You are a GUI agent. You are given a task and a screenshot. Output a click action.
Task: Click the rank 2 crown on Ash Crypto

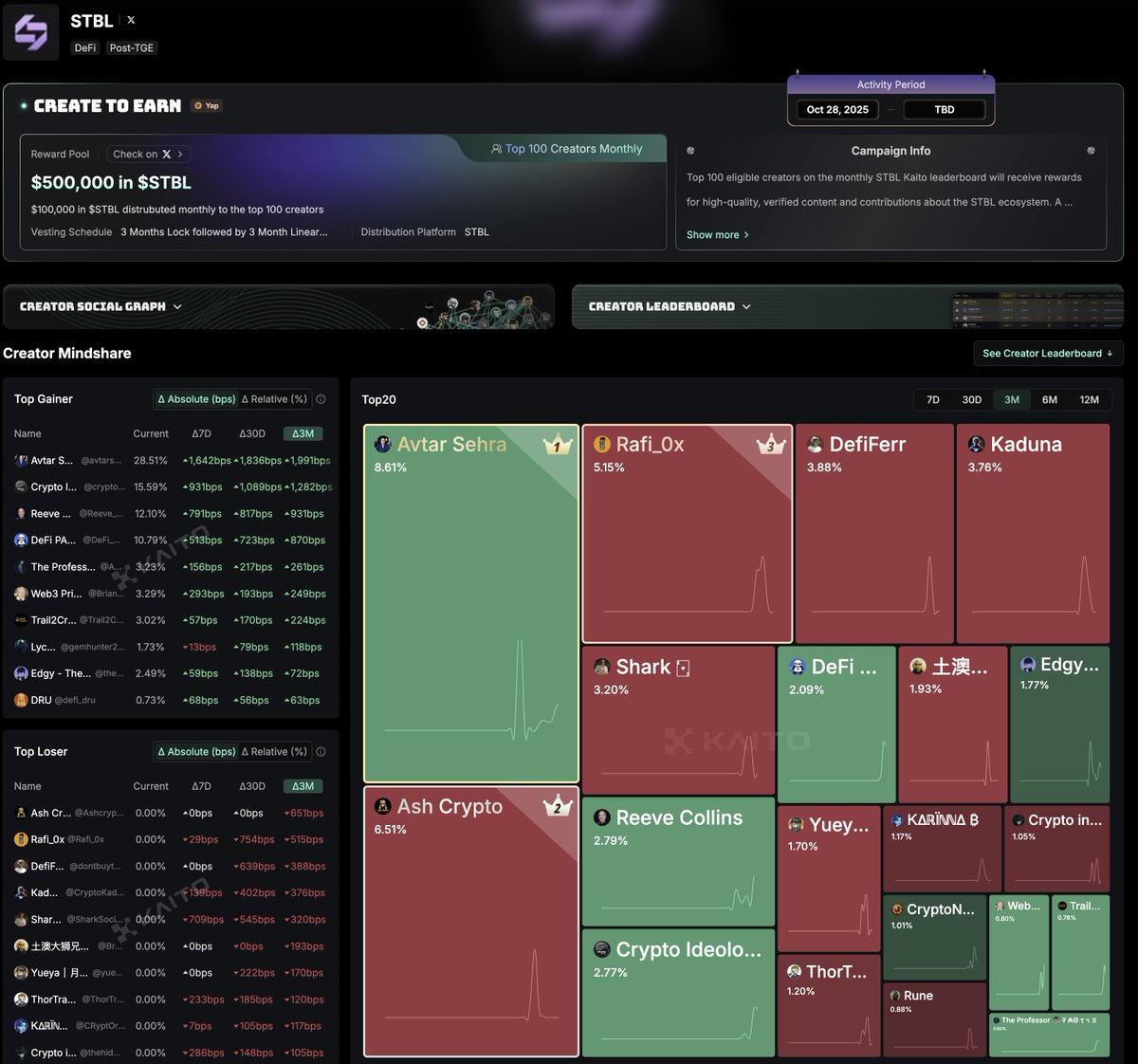(x=558, y=807)
